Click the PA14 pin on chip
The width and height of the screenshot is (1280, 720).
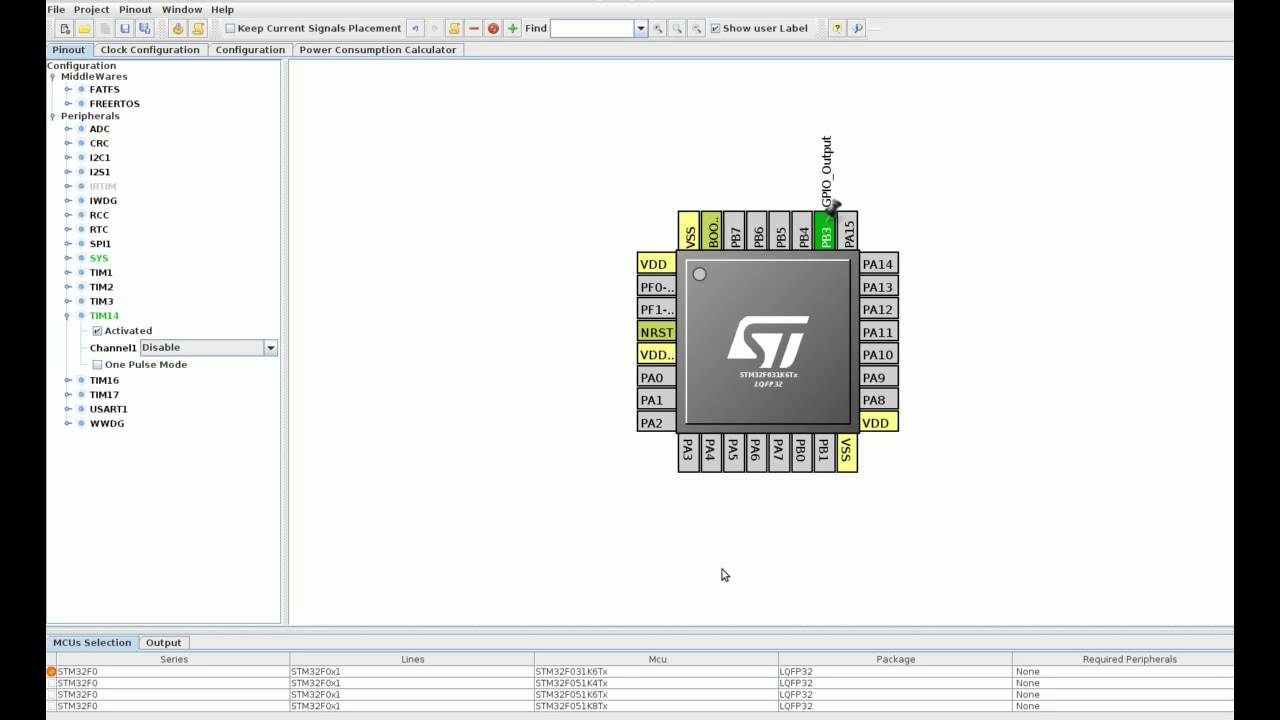click(878, 264)
